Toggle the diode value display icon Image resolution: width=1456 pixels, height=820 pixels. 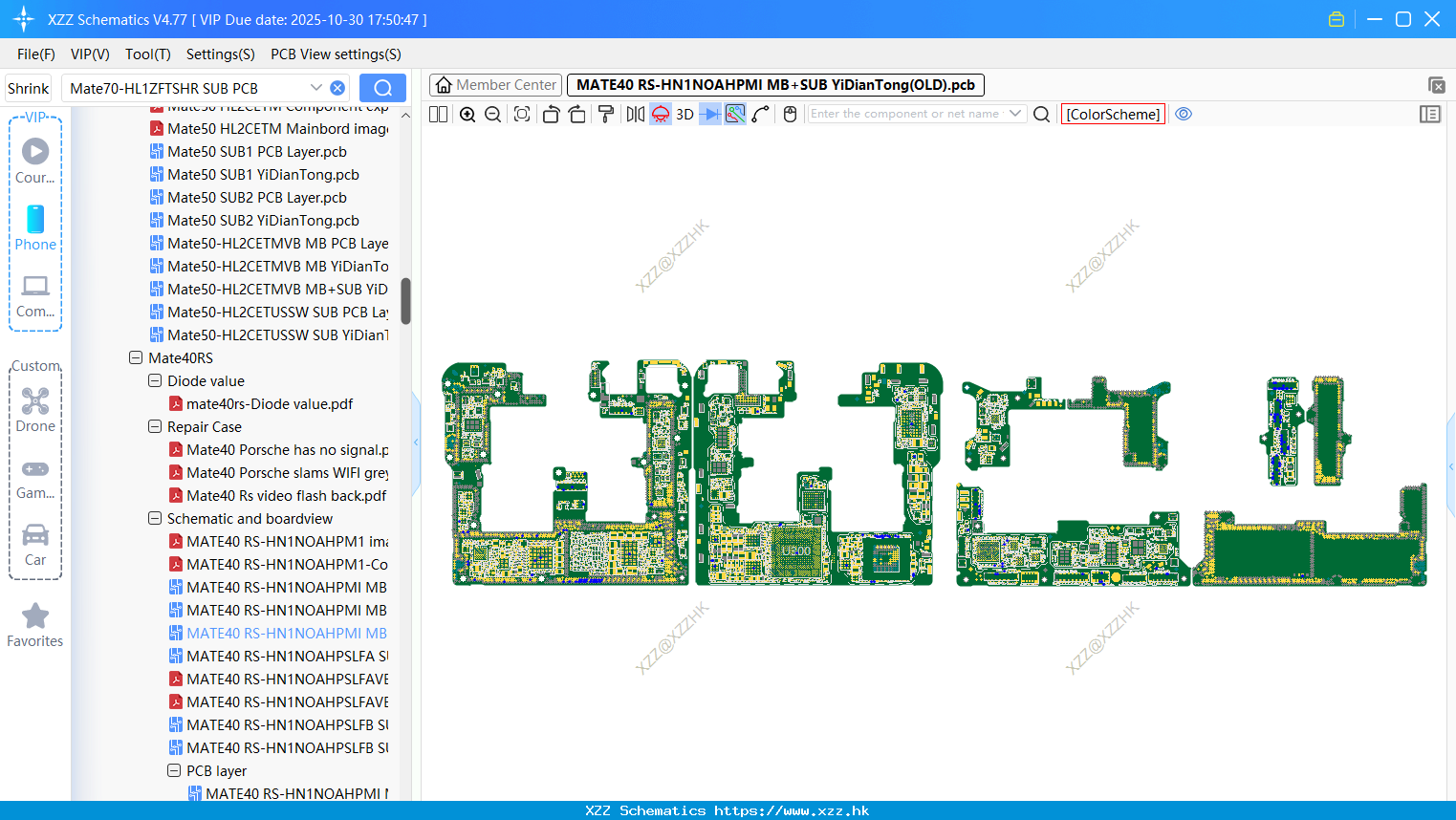[x=710, y=115]
